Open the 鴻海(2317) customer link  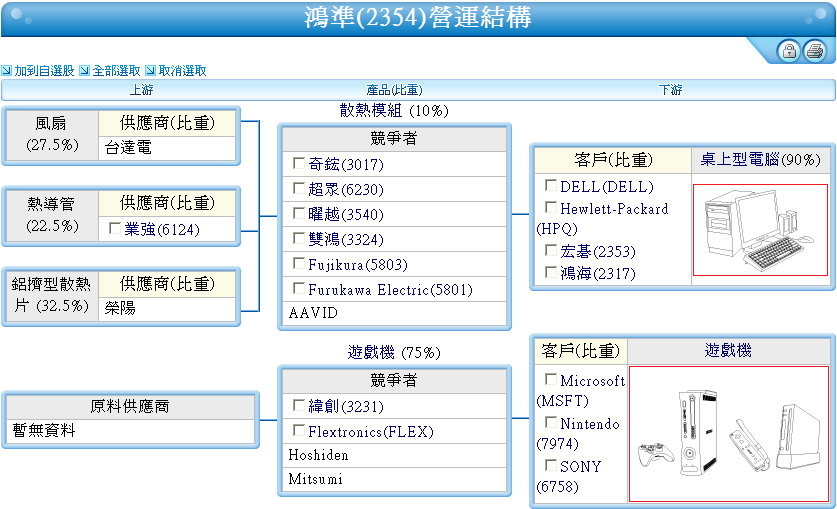pos(598,273)
